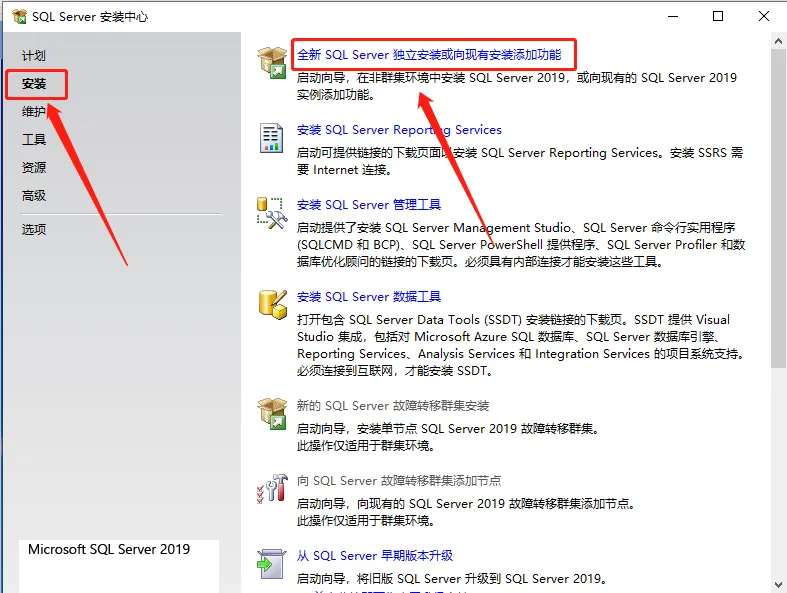
Task: Open 安装 SQL Server 管理工具 link
Action: tap(369, 205)
